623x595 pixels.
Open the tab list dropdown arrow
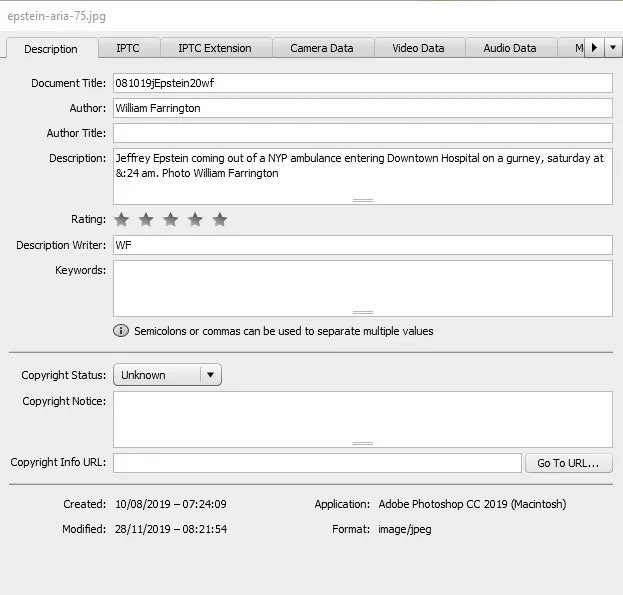613,48
